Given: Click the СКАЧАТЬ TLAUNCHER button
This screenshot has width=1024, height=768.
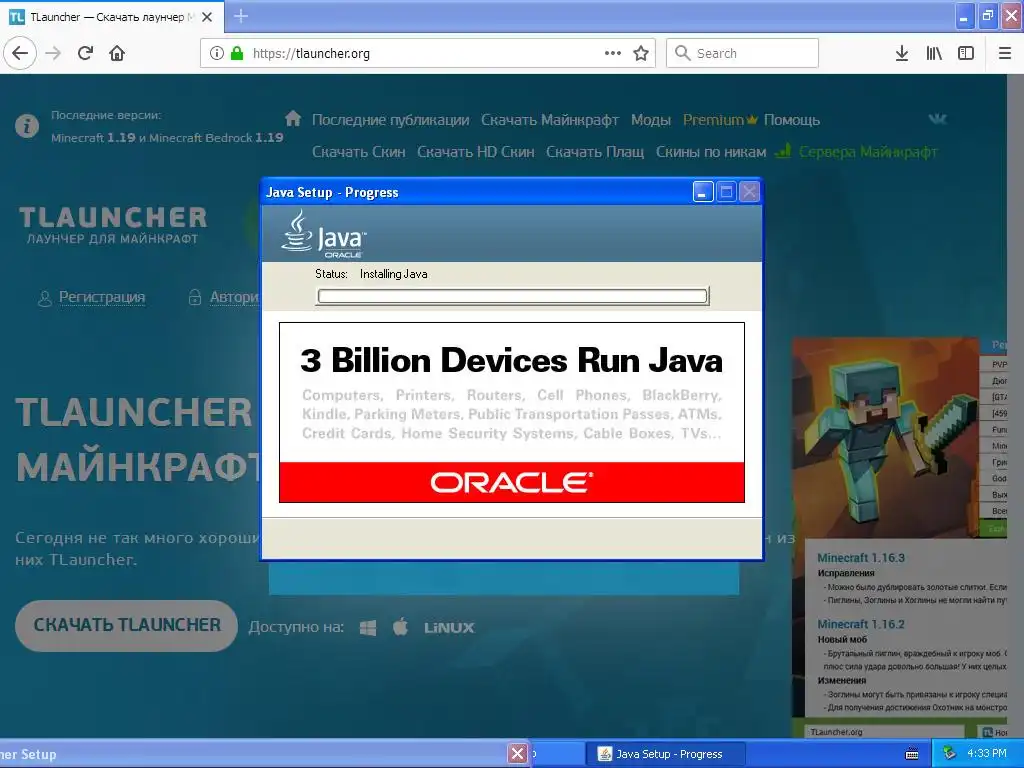Looking at the screenshot, I should [126, 626].
